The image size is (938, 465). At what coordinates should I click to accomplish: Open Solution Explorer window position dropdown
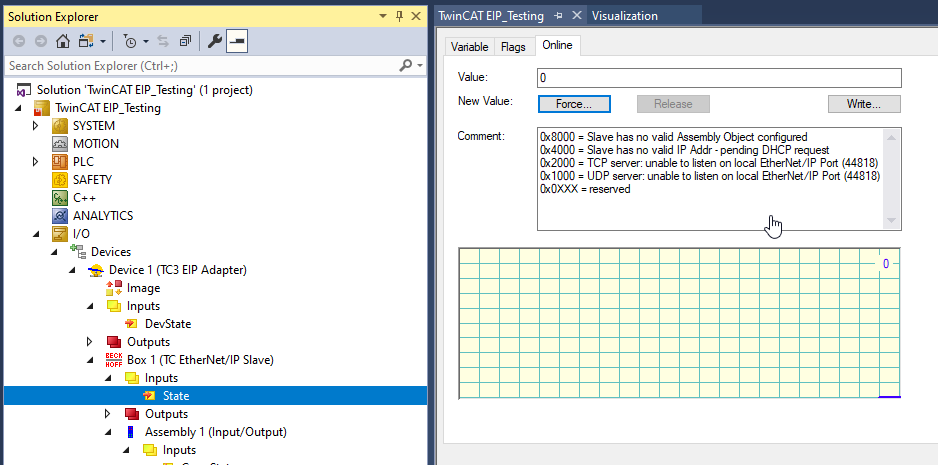pos(383,17)
